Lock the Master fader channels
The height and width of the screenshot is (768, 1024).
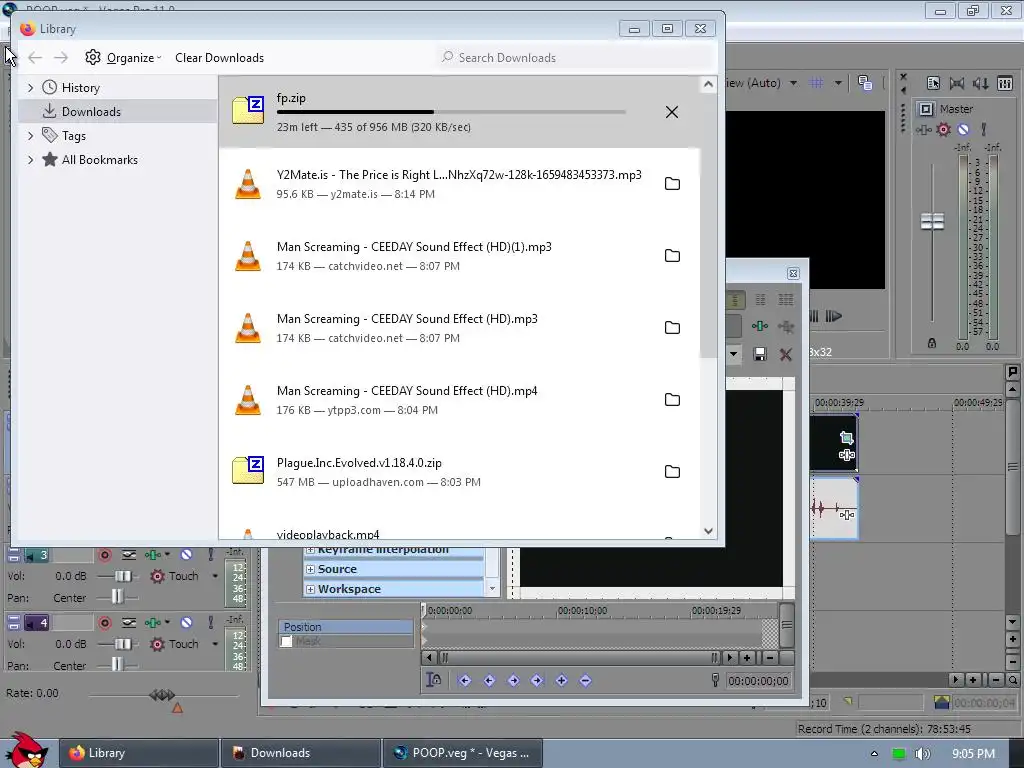(x=932, y=343)
